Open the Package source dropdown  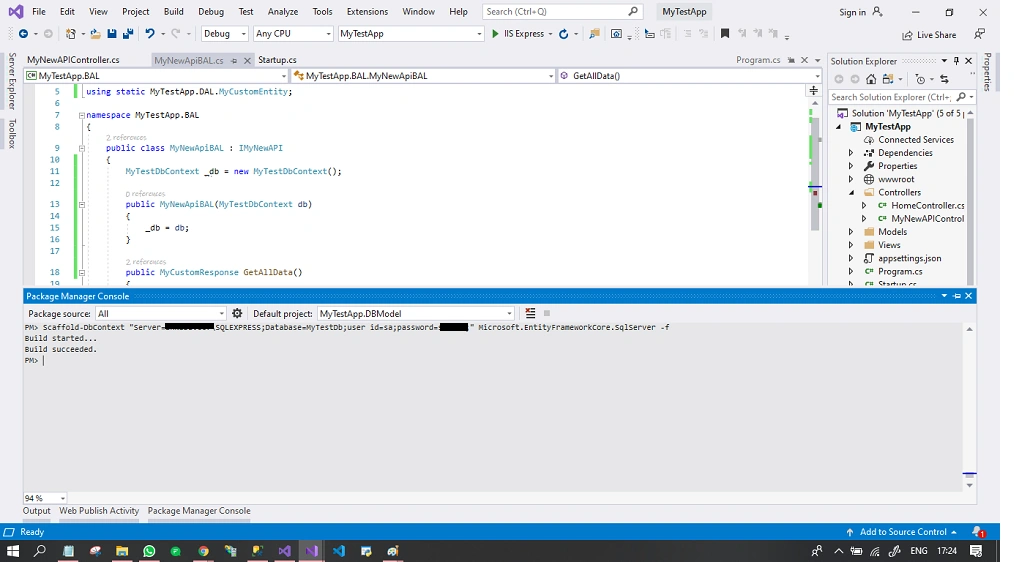160,314
